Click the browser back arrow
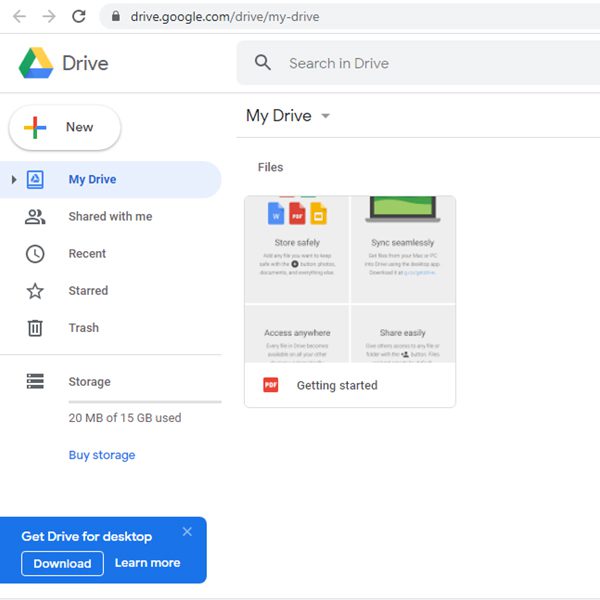The height and width of the screenshot is (600, 600). pyautogui.click(x=19, y=16)
